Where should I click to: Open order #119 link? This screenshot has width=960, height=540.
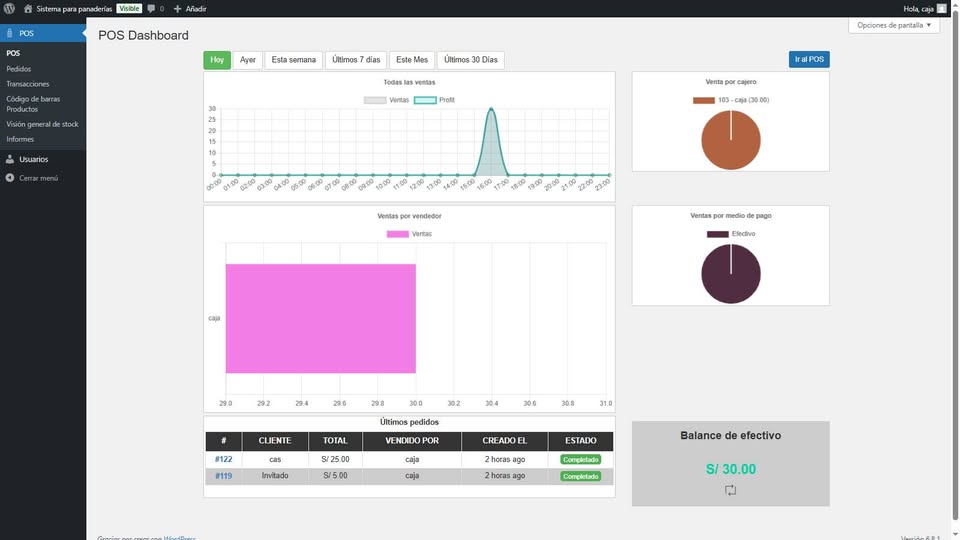pos(223,476)
